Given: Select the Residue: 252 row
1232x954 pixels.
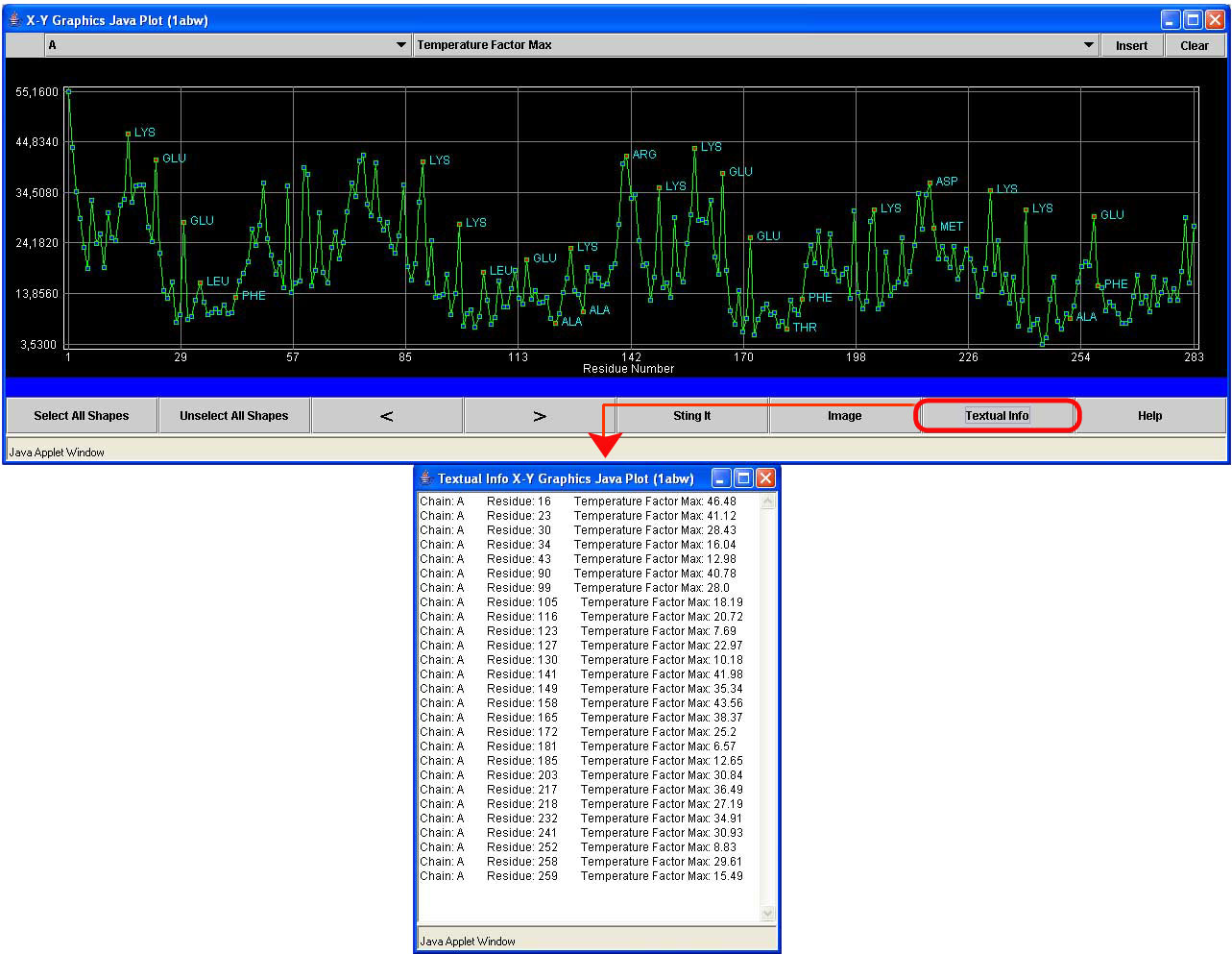Looking at the screenshot, I should click(578, 847).
